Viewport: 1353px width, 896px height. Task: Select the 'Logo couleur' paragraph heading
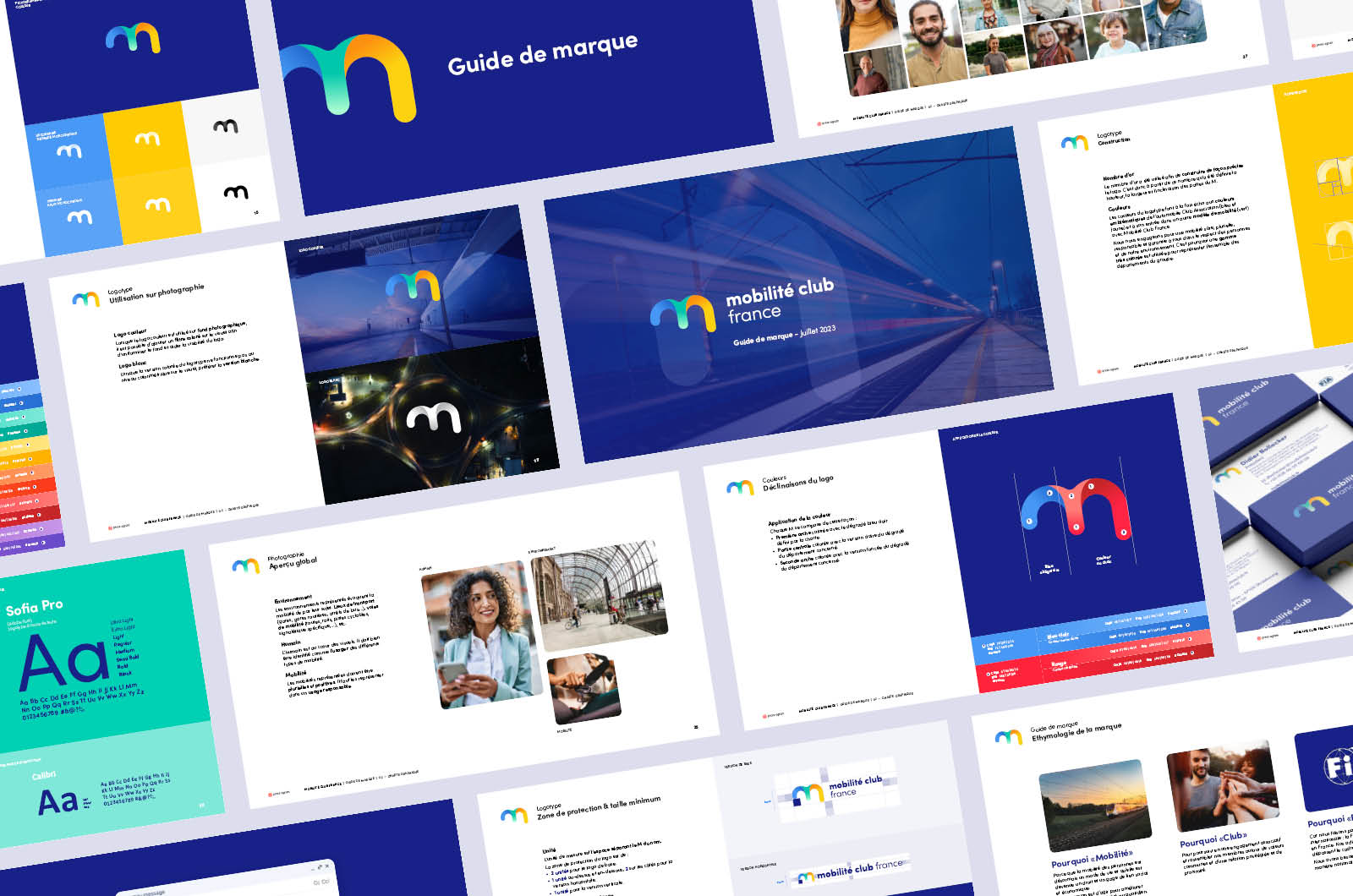click(130, 332)
